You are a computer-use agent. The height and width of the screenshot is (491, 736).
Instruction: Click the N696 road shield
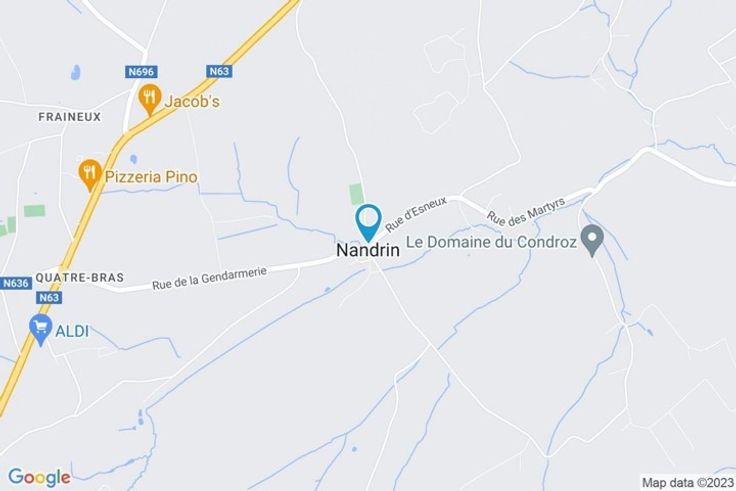coord(141,72)
